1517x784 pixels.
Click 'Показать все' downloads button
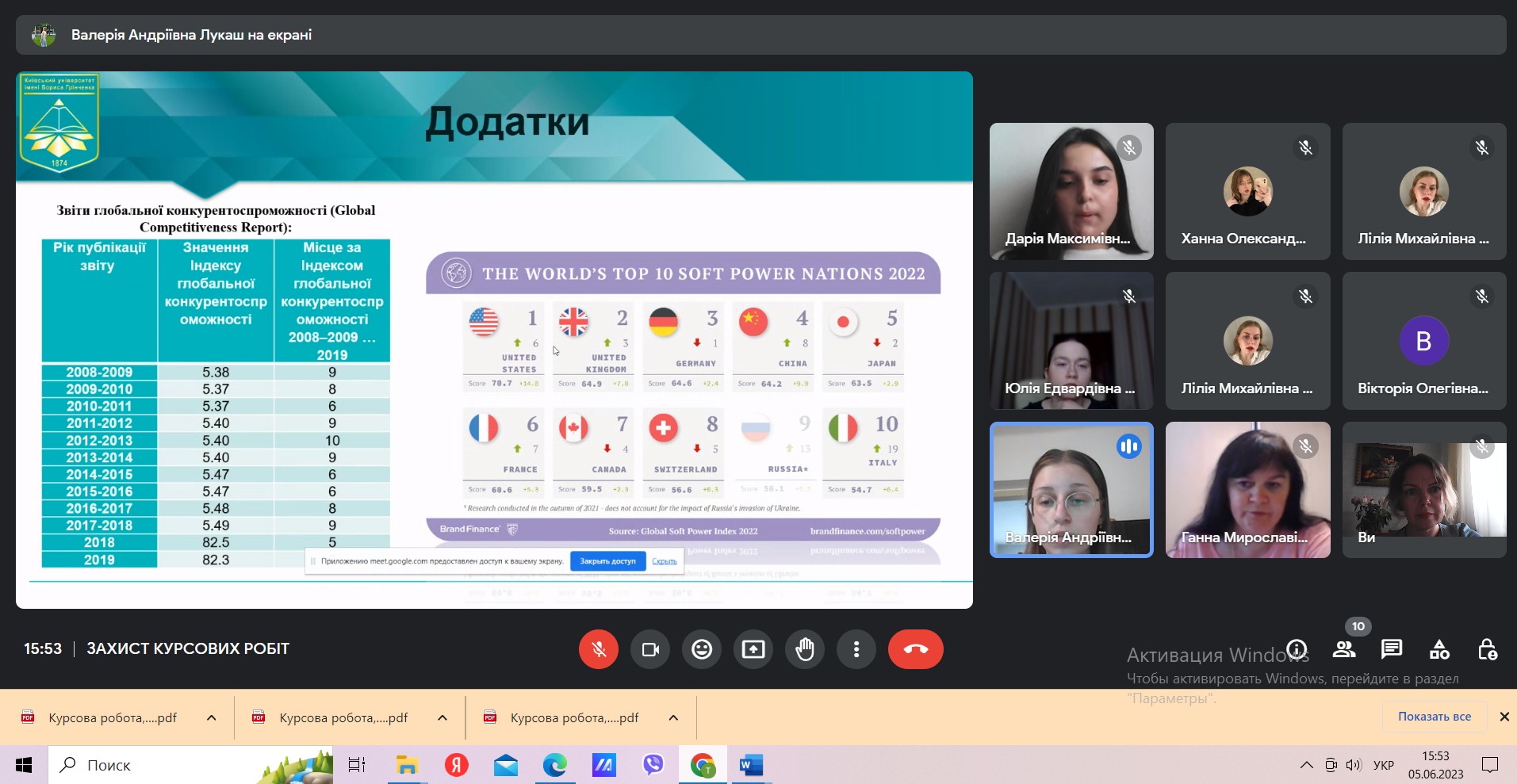tap(1434, 716)
